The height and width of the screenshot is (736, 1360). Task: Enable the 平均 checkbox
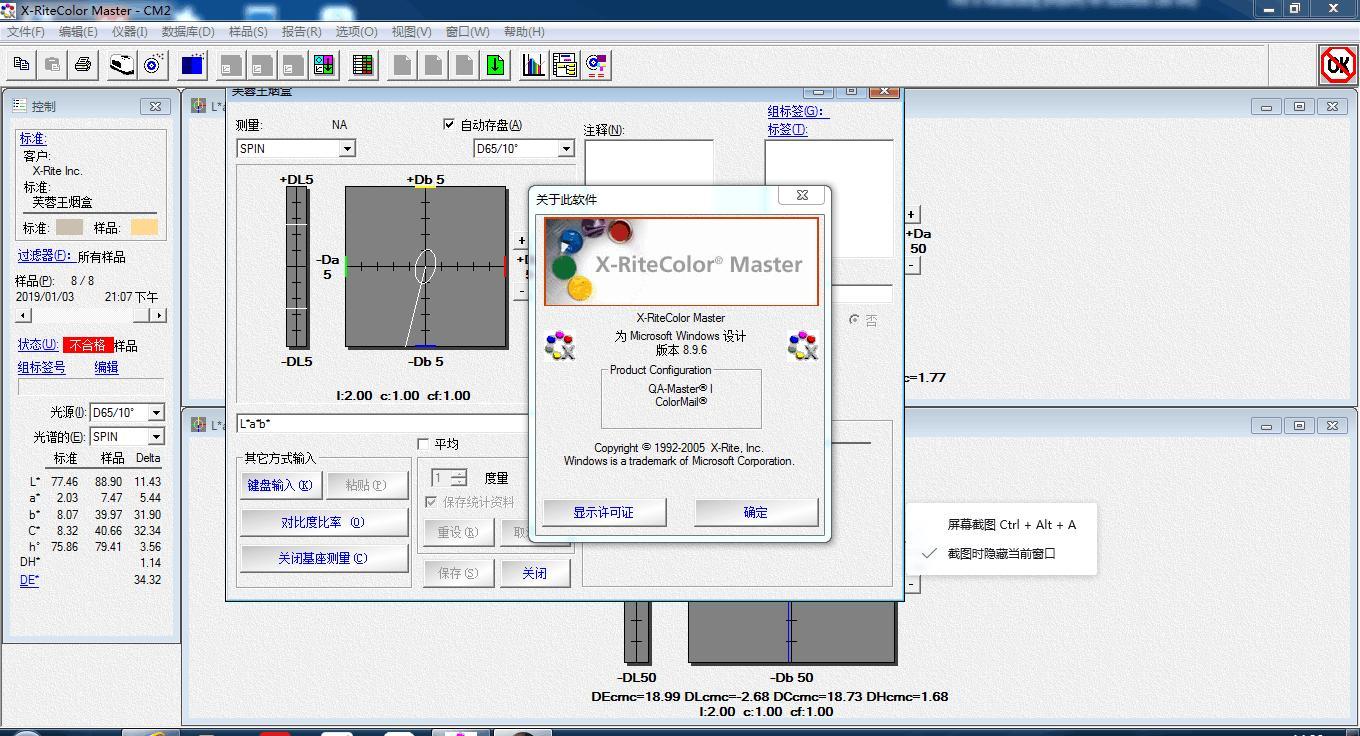tap(423, 444)
